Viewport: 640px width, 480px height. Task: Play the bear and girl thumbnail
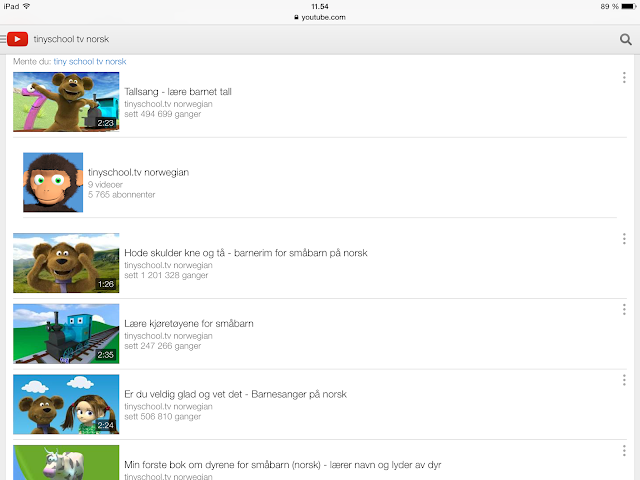66,404
